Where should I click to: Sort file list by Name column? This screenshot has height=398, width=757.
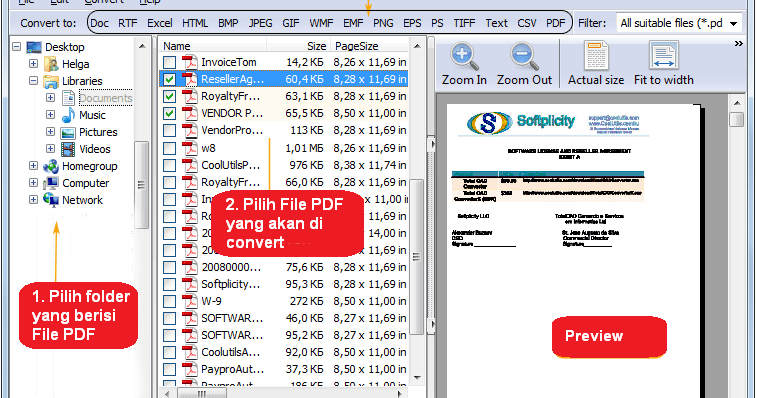[213, 46]
